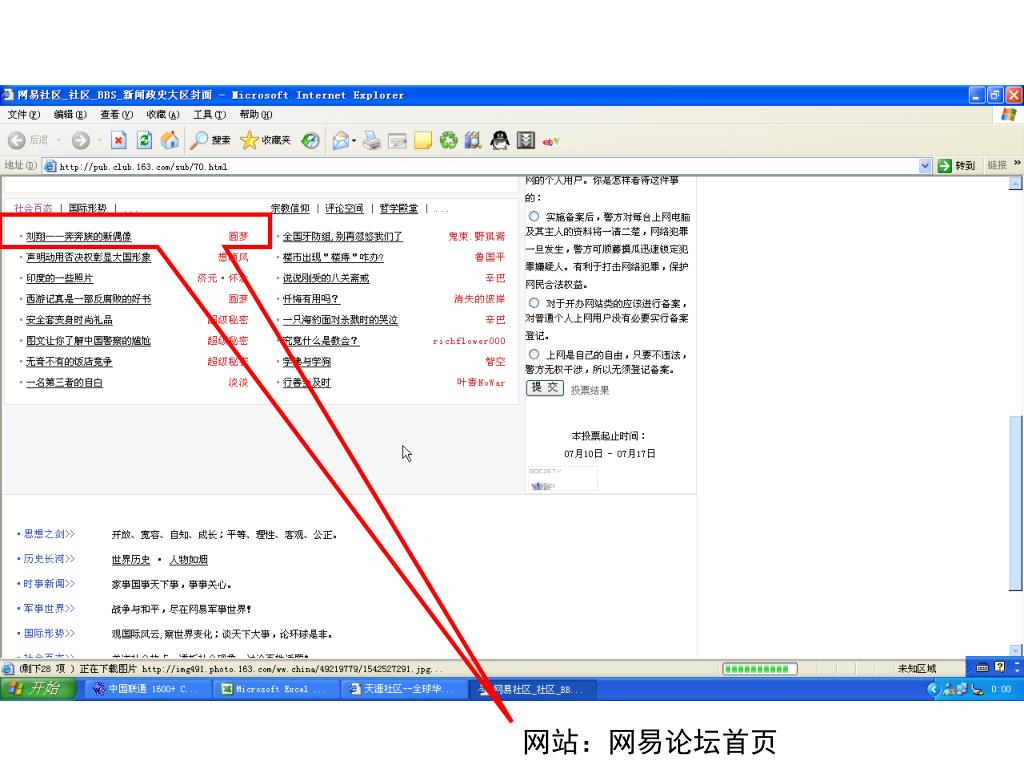Open post 印度的一些照片
This screenshot has height=768, width=1024.
point(59,278)
